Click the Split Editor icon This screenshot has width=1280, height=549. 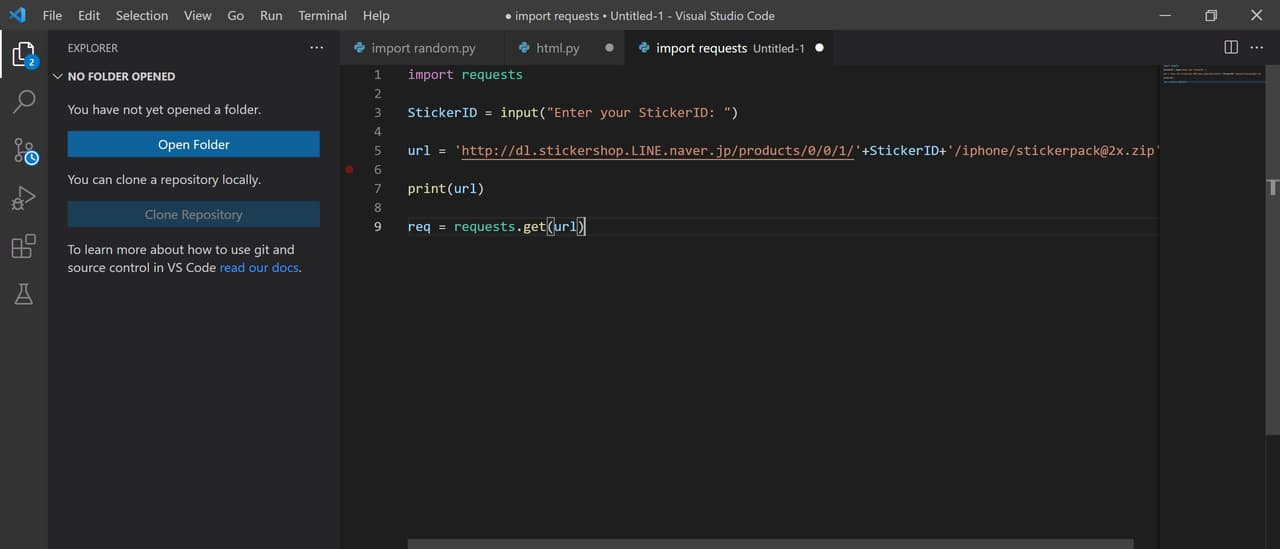pyautogui.click(x=1231, y=47)
